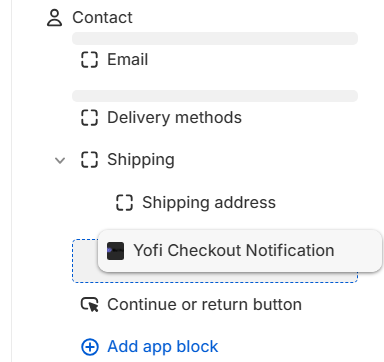This screenshot has width=384, height=362.
Task: Open the Email block
Action: coord(127,60)
